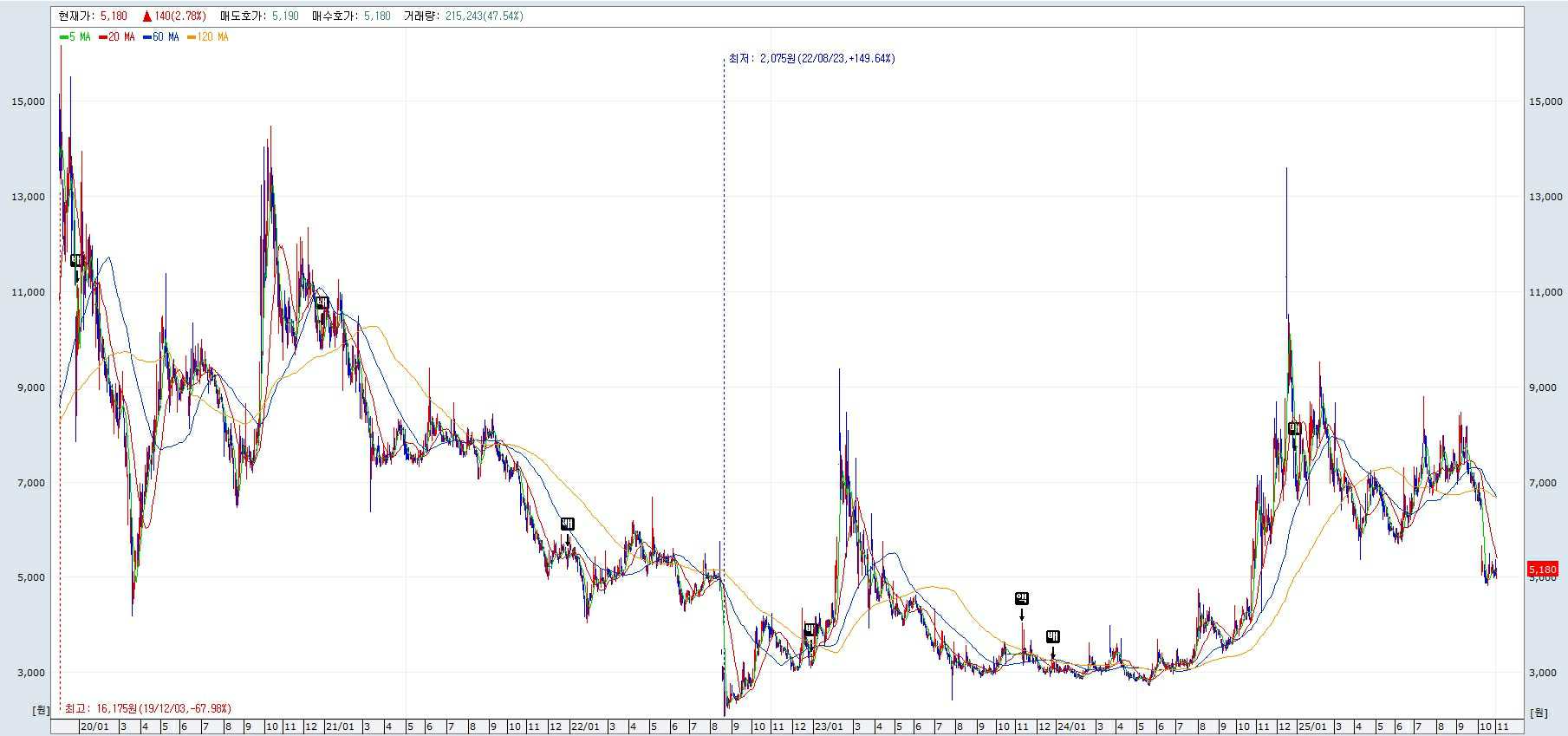Click the 배 marker near December 2024

[1295, 428]
